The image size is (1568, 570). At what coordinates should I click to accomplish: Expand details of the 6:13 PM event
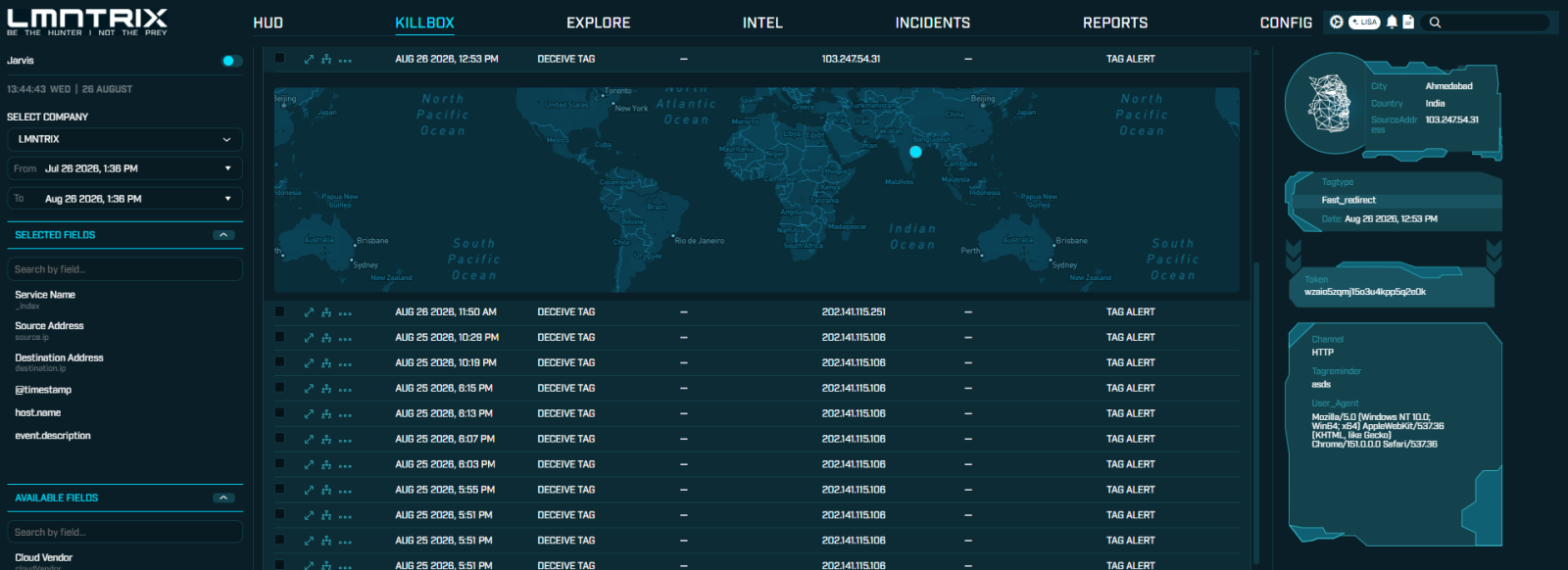pyautogui.click(x=309, y=414)
